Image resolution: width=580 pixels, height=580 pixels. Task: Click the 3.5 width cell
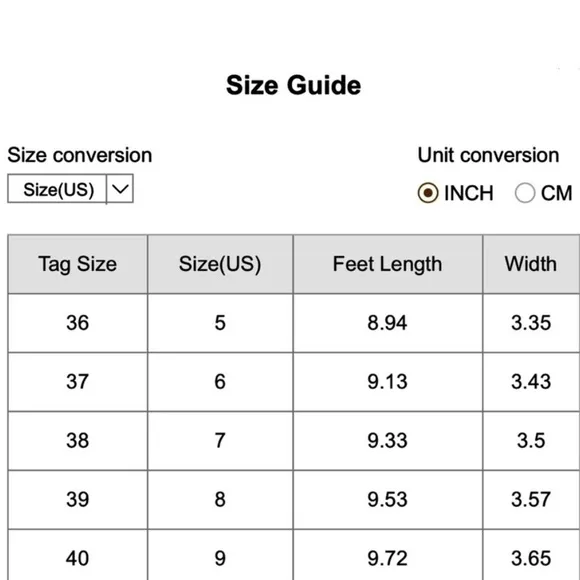point(531,441)
